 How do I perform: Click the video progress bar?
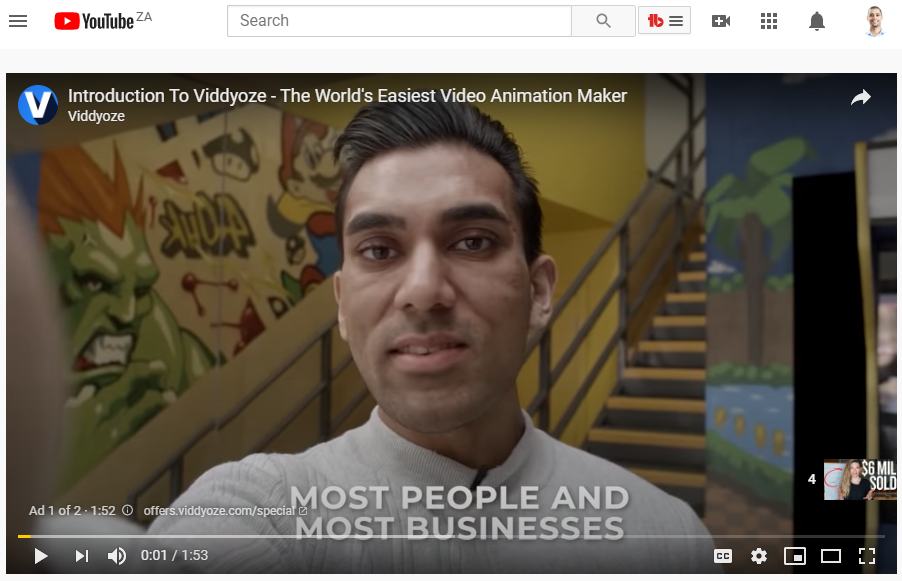[x=451, y=536]
